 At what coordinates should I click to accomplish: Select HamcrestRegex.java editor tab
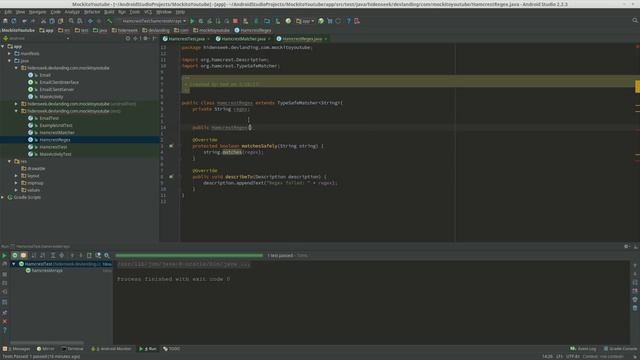tap(302, 39)
